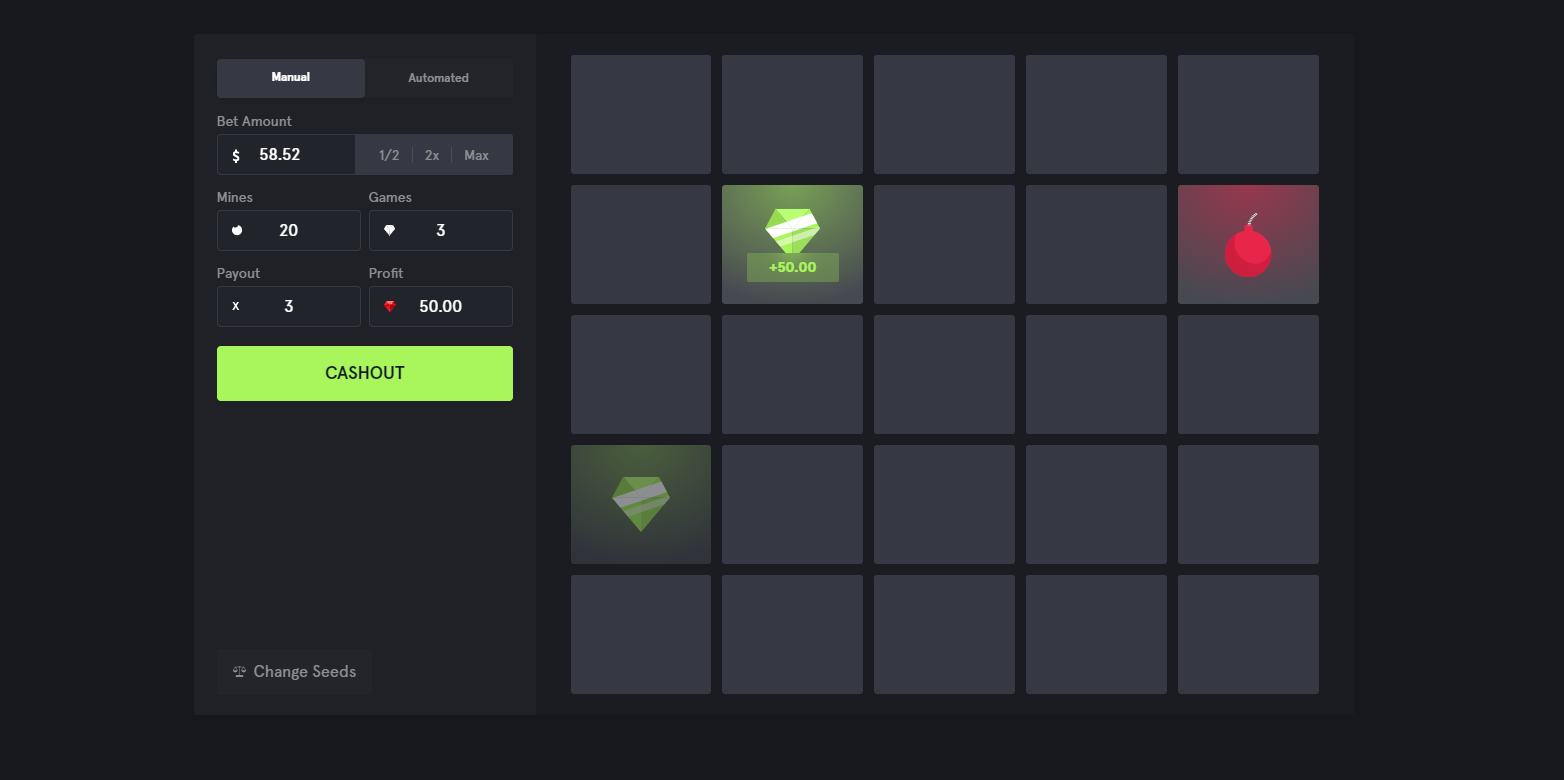Switch to the Manual tab
1564x780 pixels.
point(291,78)
